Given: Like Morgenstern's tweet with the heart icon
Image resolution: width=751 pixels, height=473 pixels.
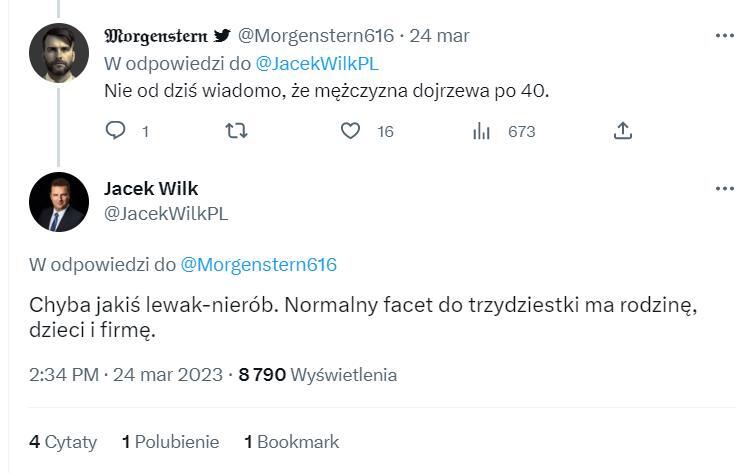Looking at the screenshot, I should (350, 131).
